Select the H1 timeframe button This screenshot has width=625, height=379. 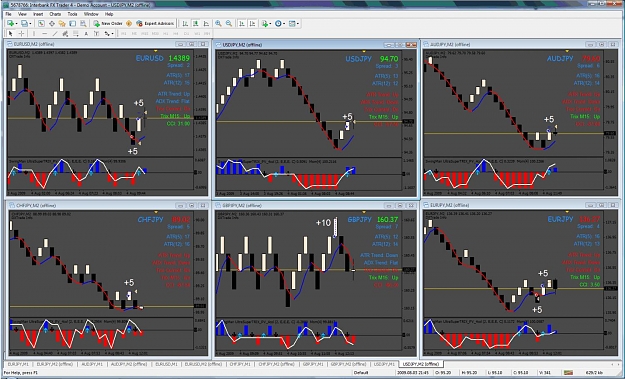click(x=165, y=33)
